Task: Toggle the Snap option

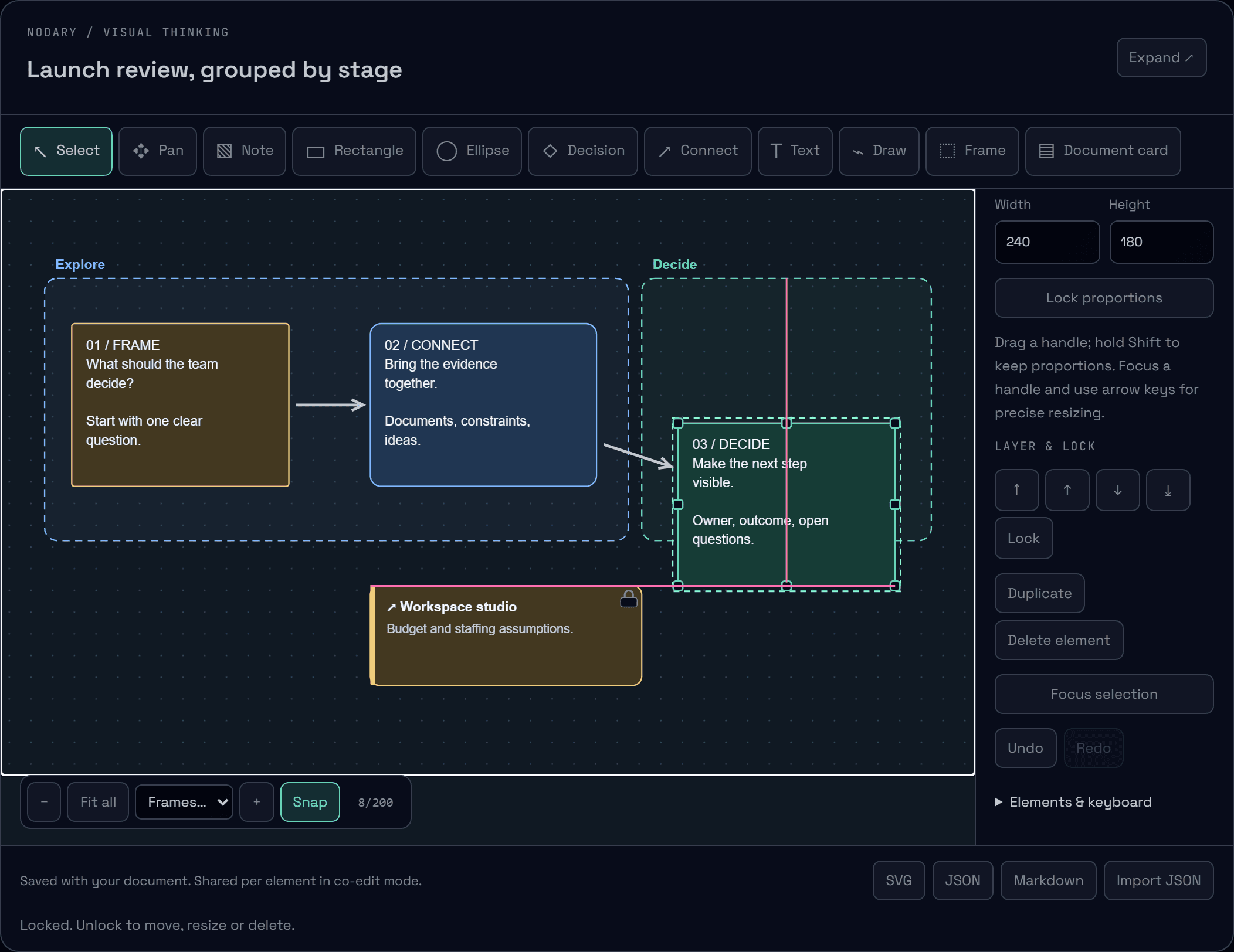Action: coord(310,802)
